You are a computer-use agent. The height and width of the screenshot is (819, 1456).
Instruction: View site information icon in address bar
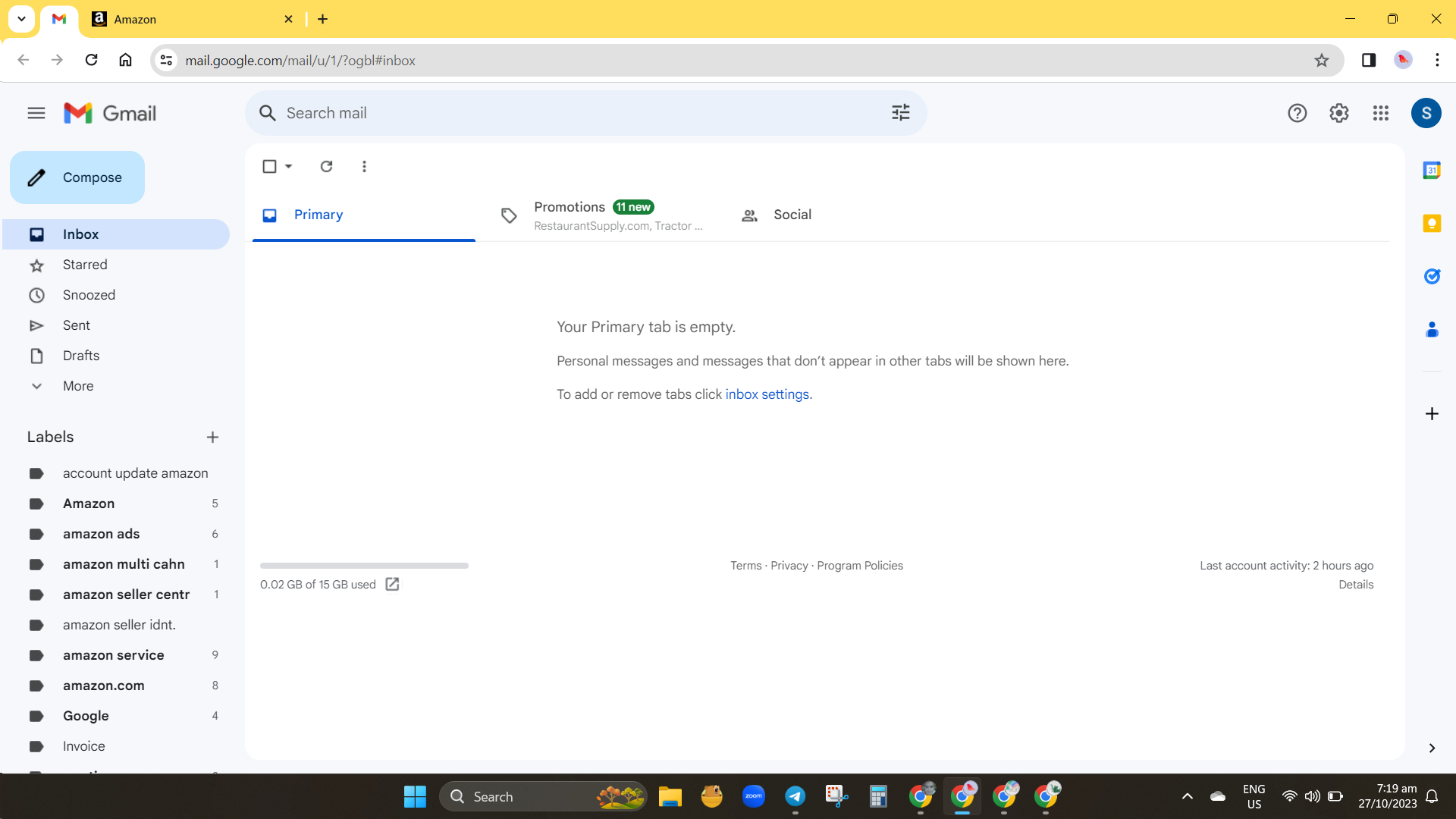coord(166,60)
